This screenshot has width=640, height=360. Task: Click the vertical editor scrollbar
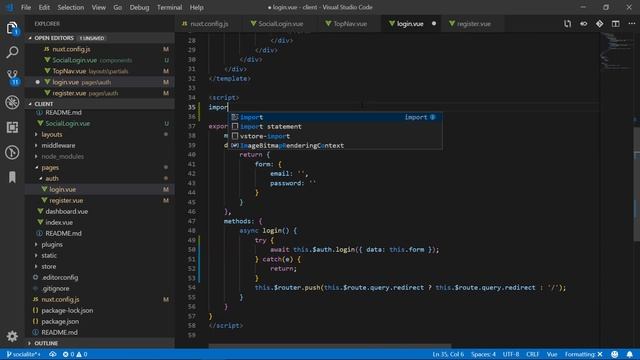click(636, 184)
